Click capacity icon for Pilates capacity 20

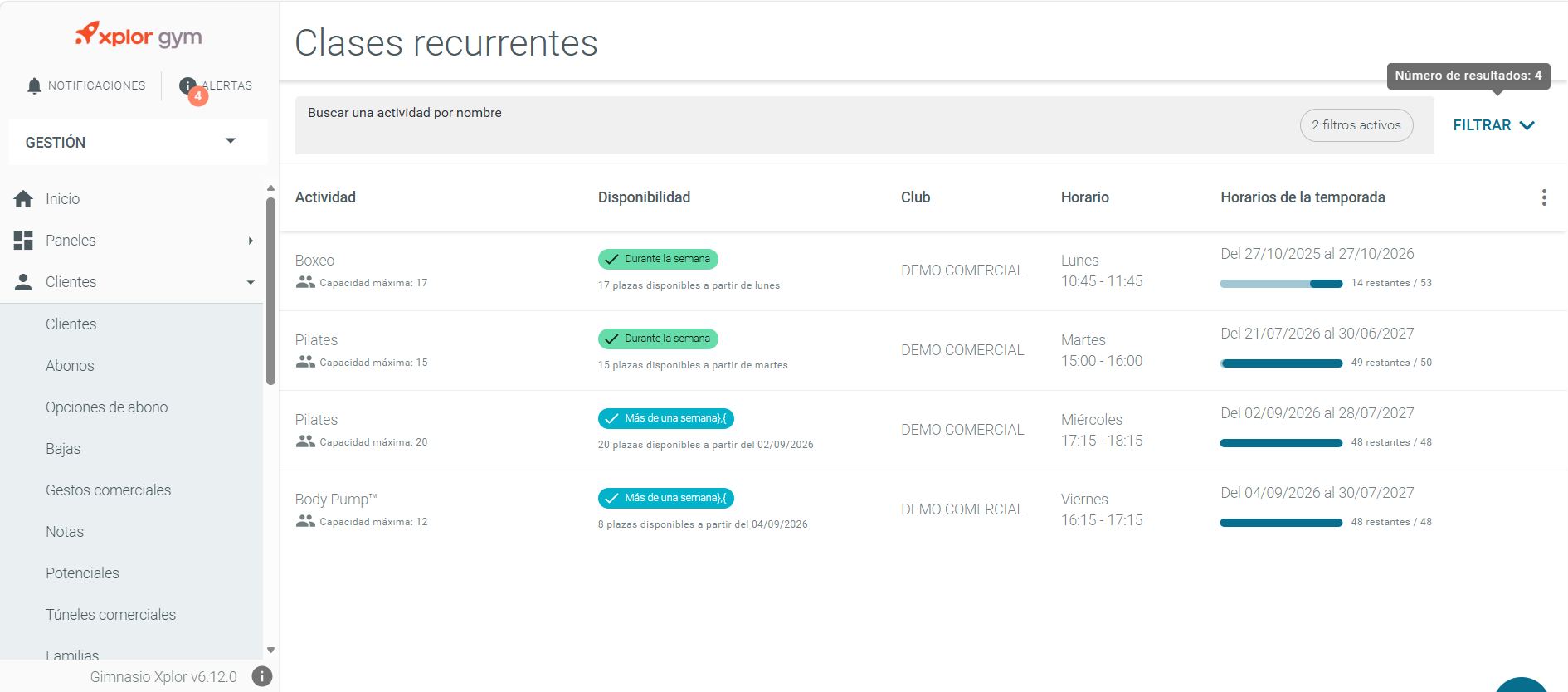[305, 441]
